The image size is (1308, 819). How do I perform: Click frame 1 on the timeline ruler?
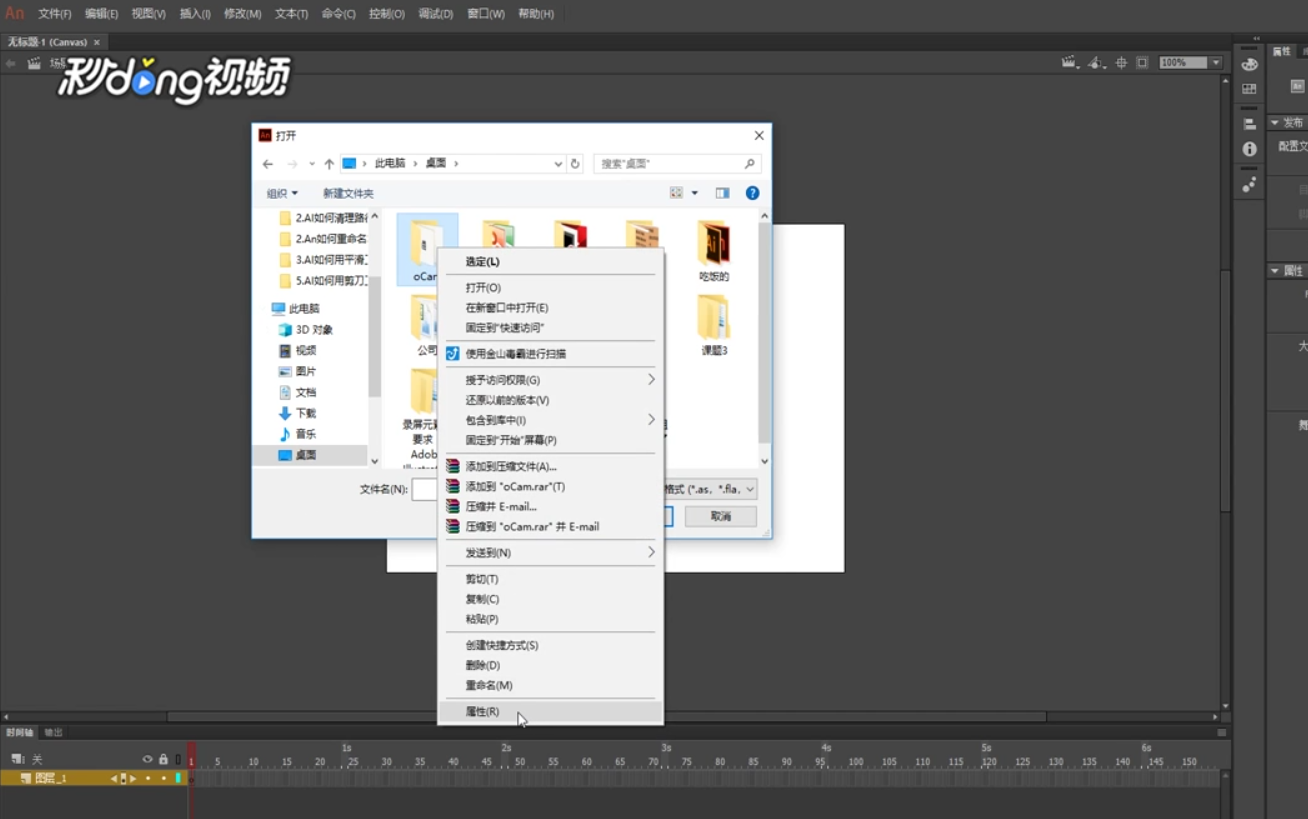192,762
